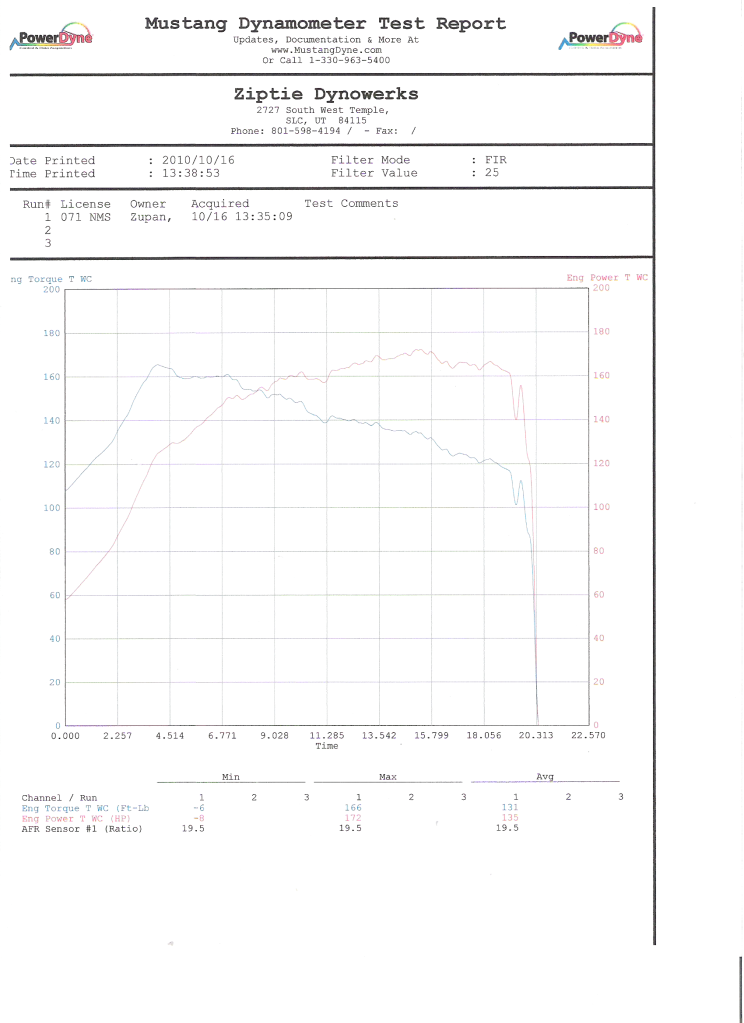This screenshot has height=1023, width=744.
Task: Select the minimum power value '-8'
Action: pos(199,818)
